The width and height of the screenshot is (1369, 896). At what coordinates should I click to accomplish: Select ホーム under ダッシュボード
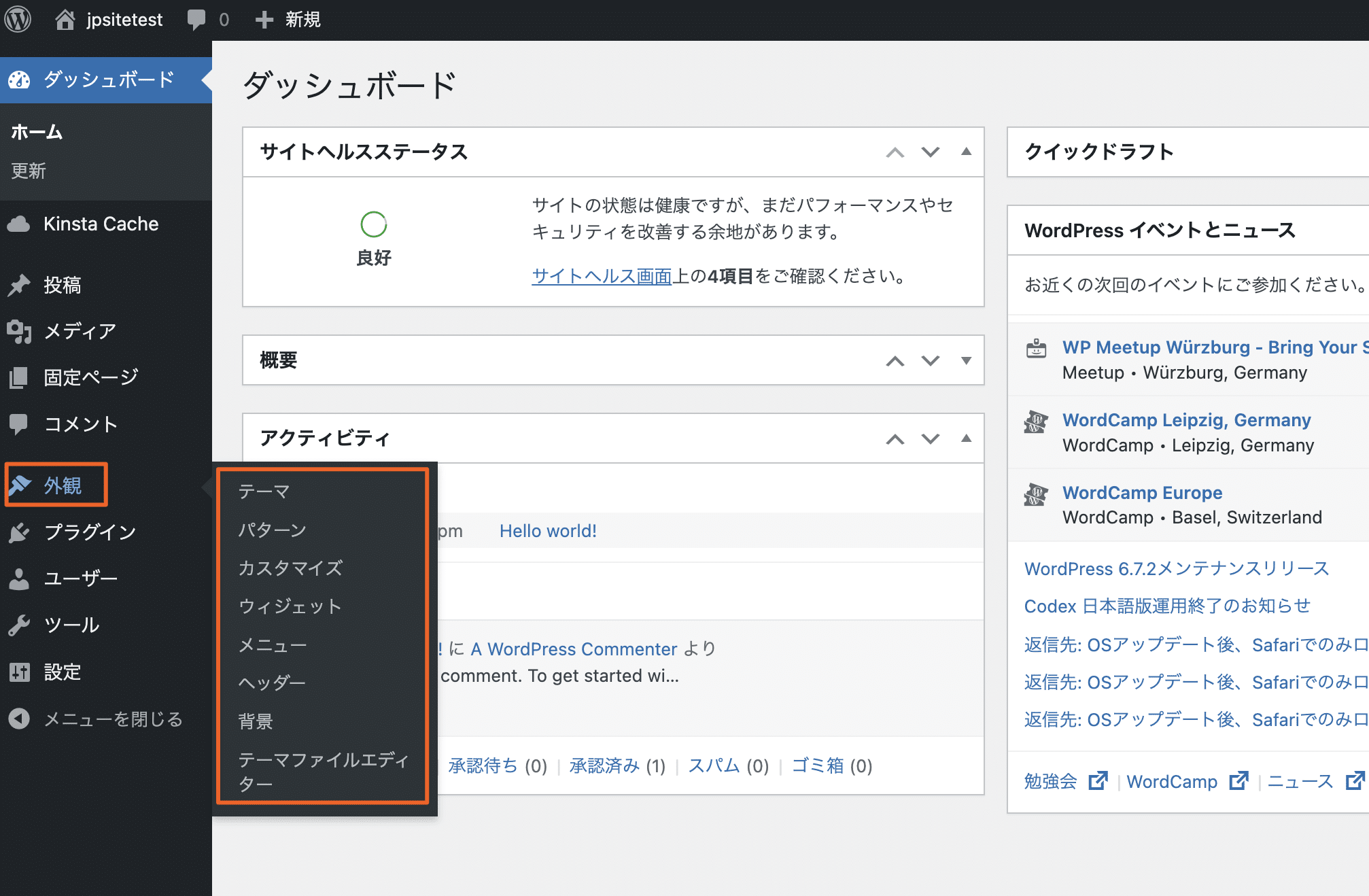37,132
